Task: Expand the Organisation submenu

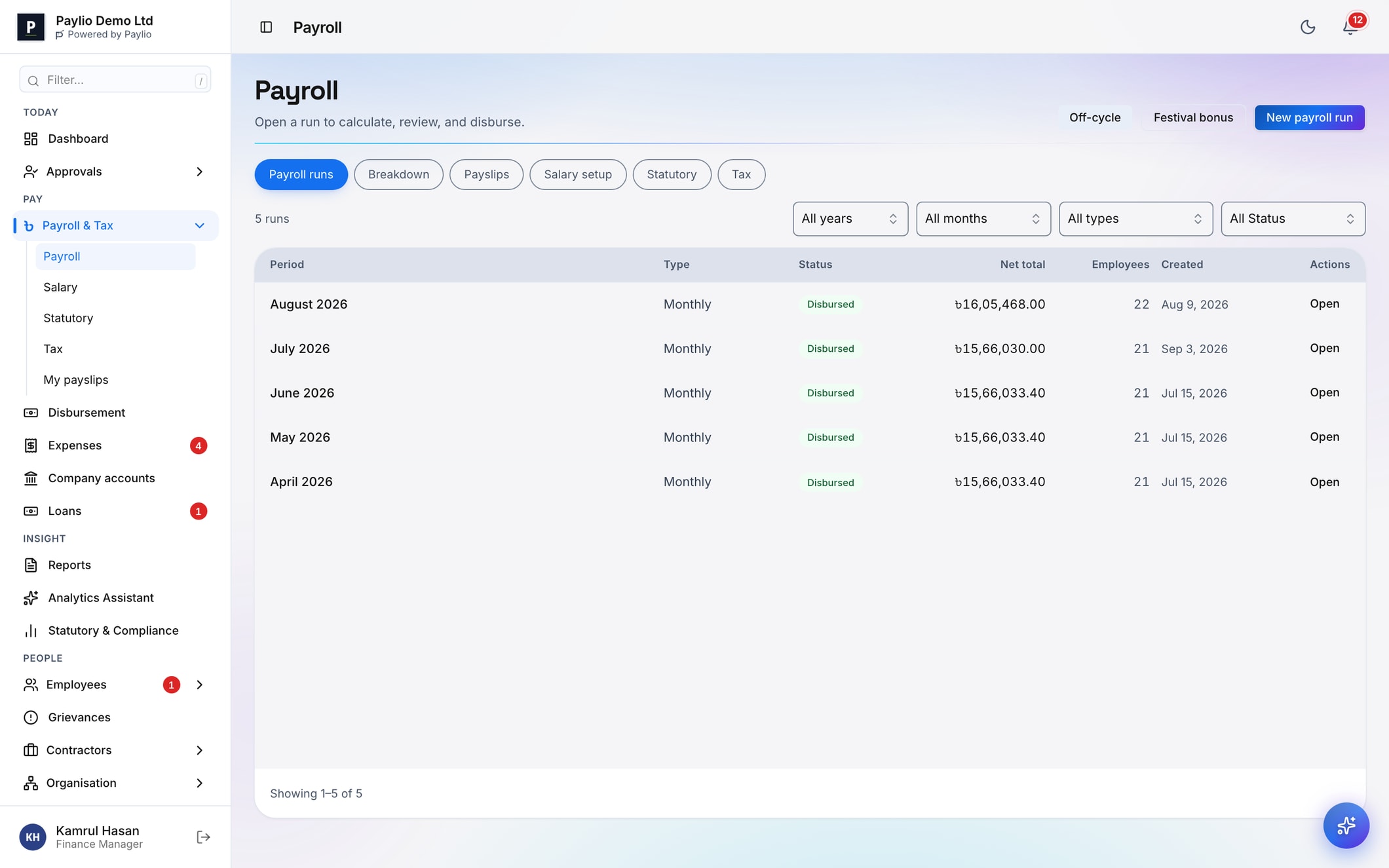Action: click(x=199, y=783)
